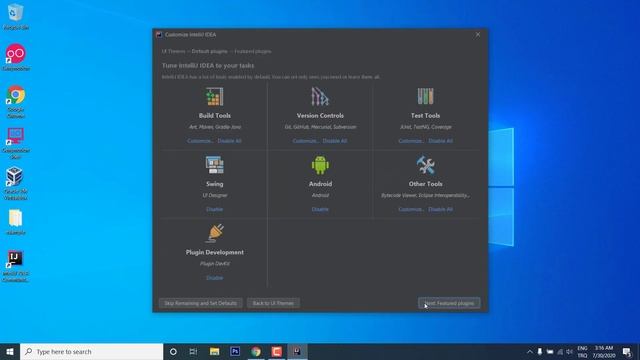Show hidden system tray icons
This screenshot has width=640, height=360.
(529, 351)
